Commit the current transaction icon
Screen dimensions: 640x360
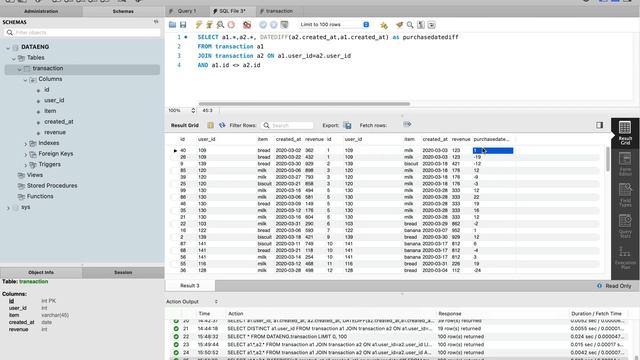(x=263, y=25)
